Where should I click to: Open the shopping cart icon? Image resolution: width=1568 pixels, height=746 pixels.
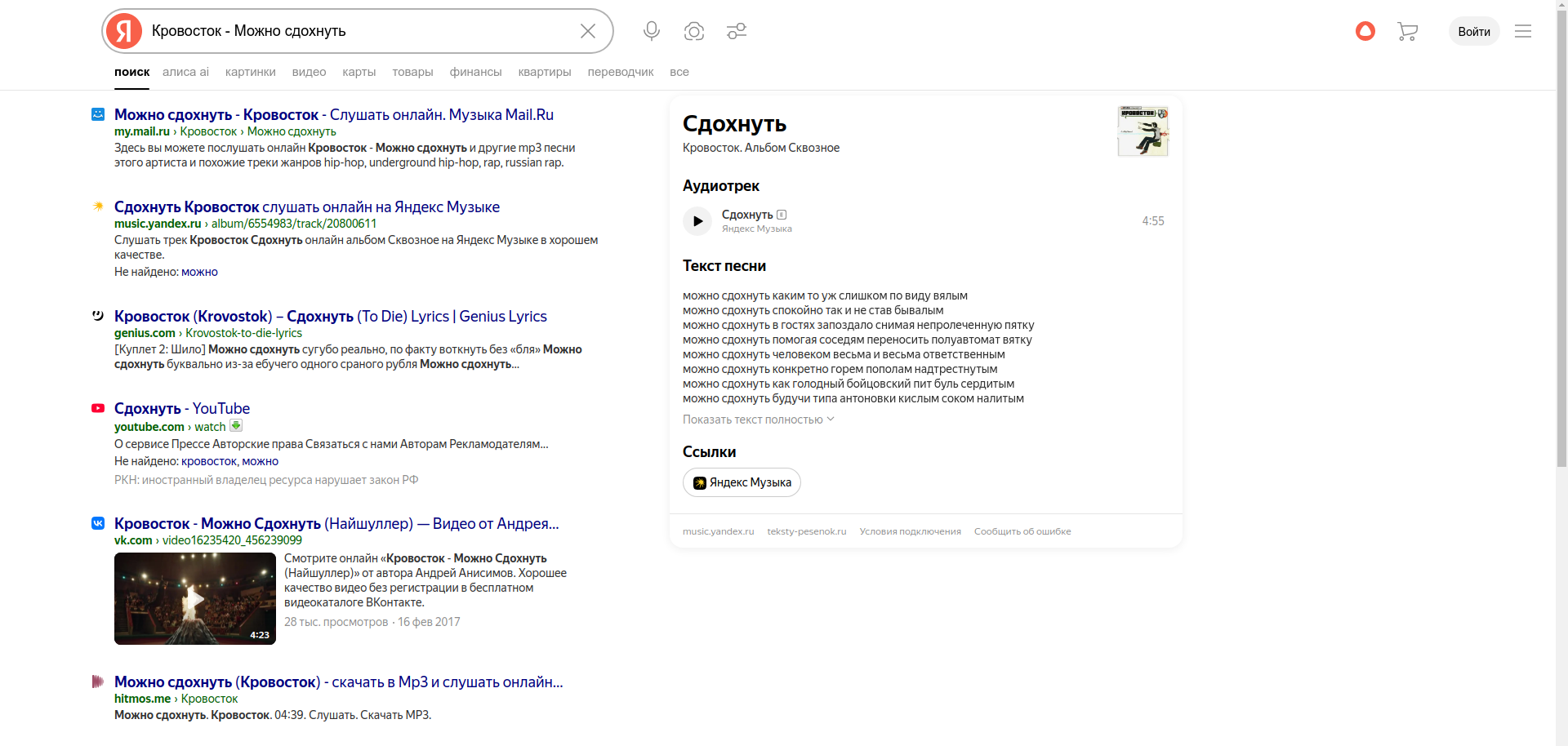1407,32
